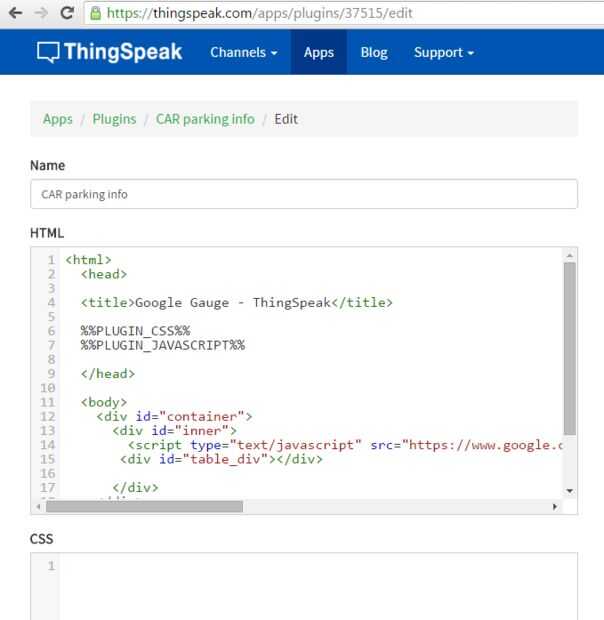Focus the Name text field
The width and height of the screenshot is (604, 620).
(x=304, y=194)
